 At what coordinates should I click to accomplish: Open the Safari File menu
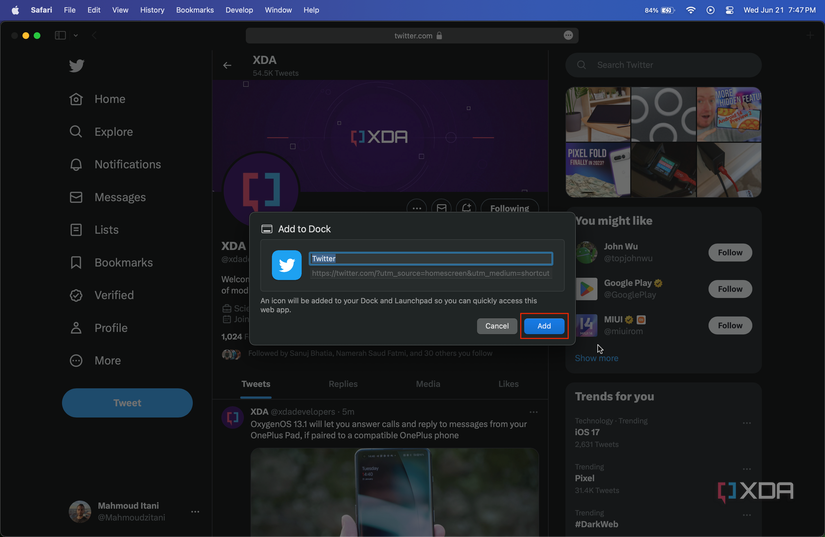[x=69, y=10]
